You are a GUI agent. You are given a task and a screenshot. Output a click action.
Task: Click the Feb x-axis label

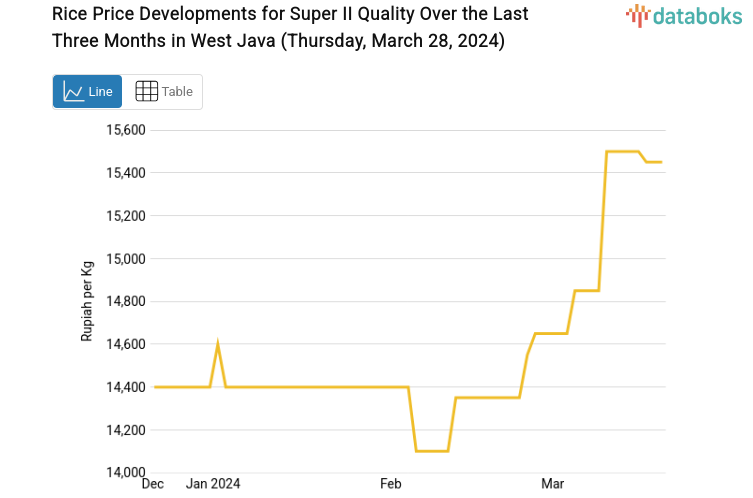coord(391,484)
